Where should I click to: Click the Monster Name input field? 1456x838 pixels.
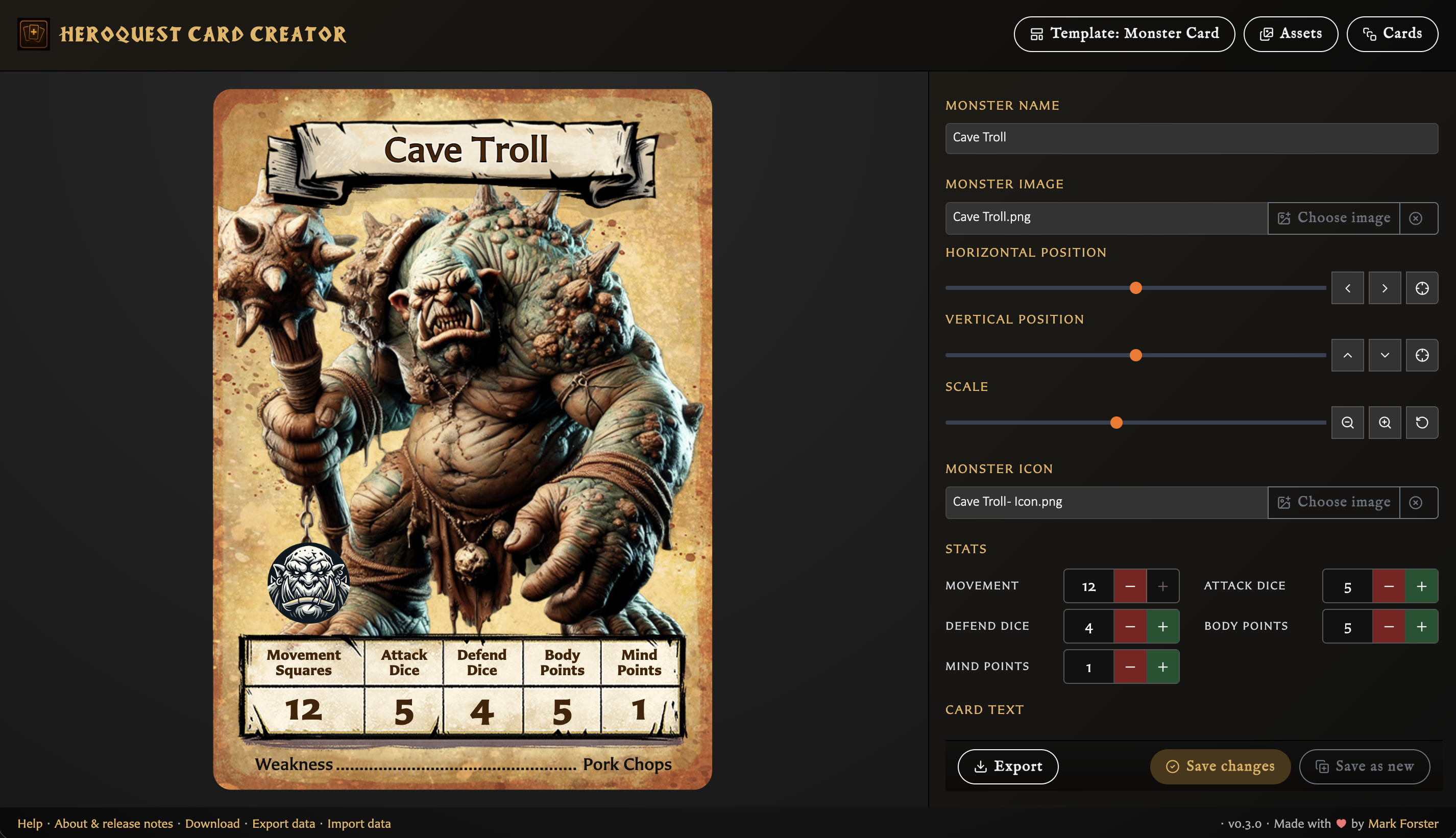(x=1191, y=138)
